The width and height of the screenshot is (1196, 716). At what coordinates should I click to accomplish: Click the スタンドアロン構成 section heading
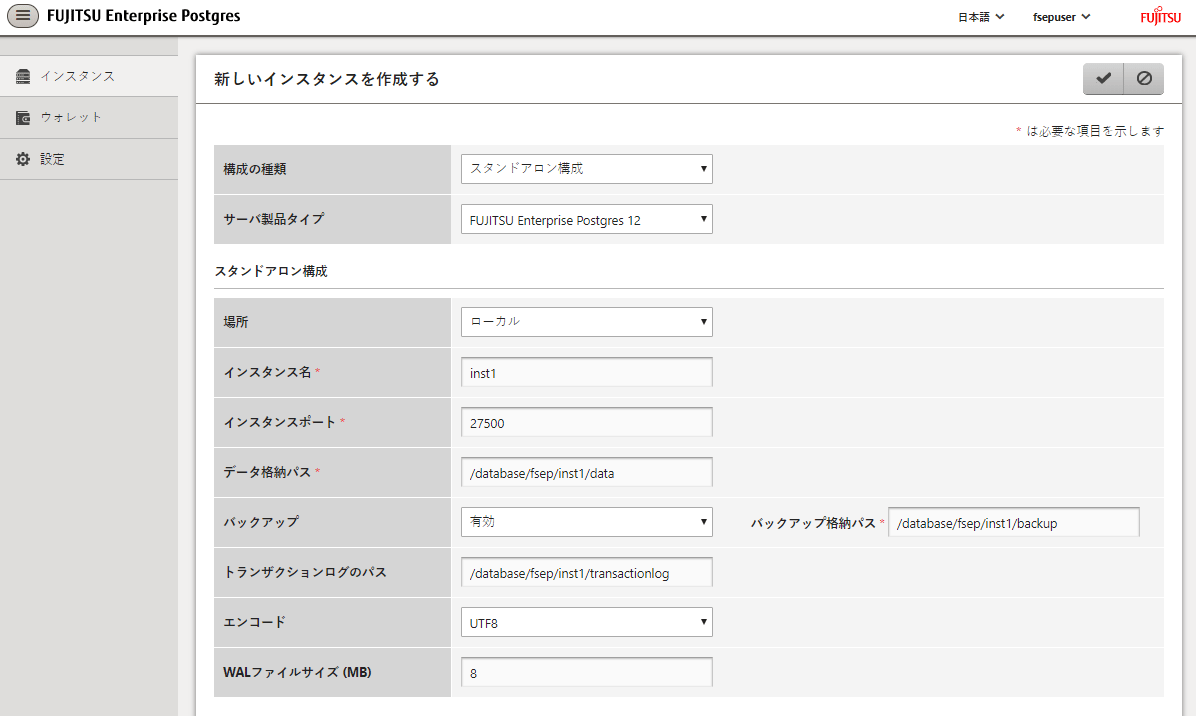(271, 271)
